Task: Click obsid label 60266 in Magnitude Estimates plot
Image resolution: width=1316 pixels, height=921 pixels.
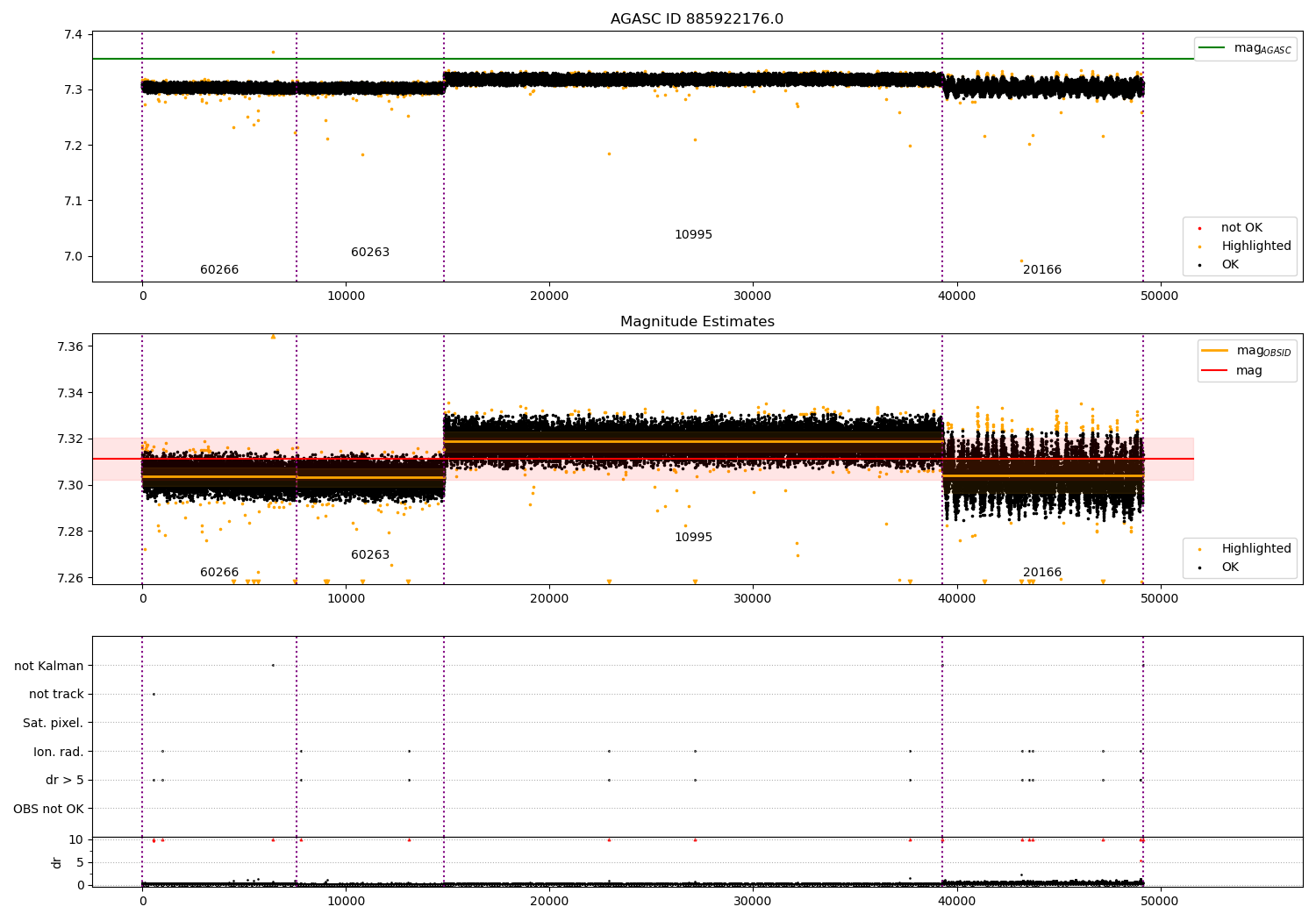Action: [219, 573]
